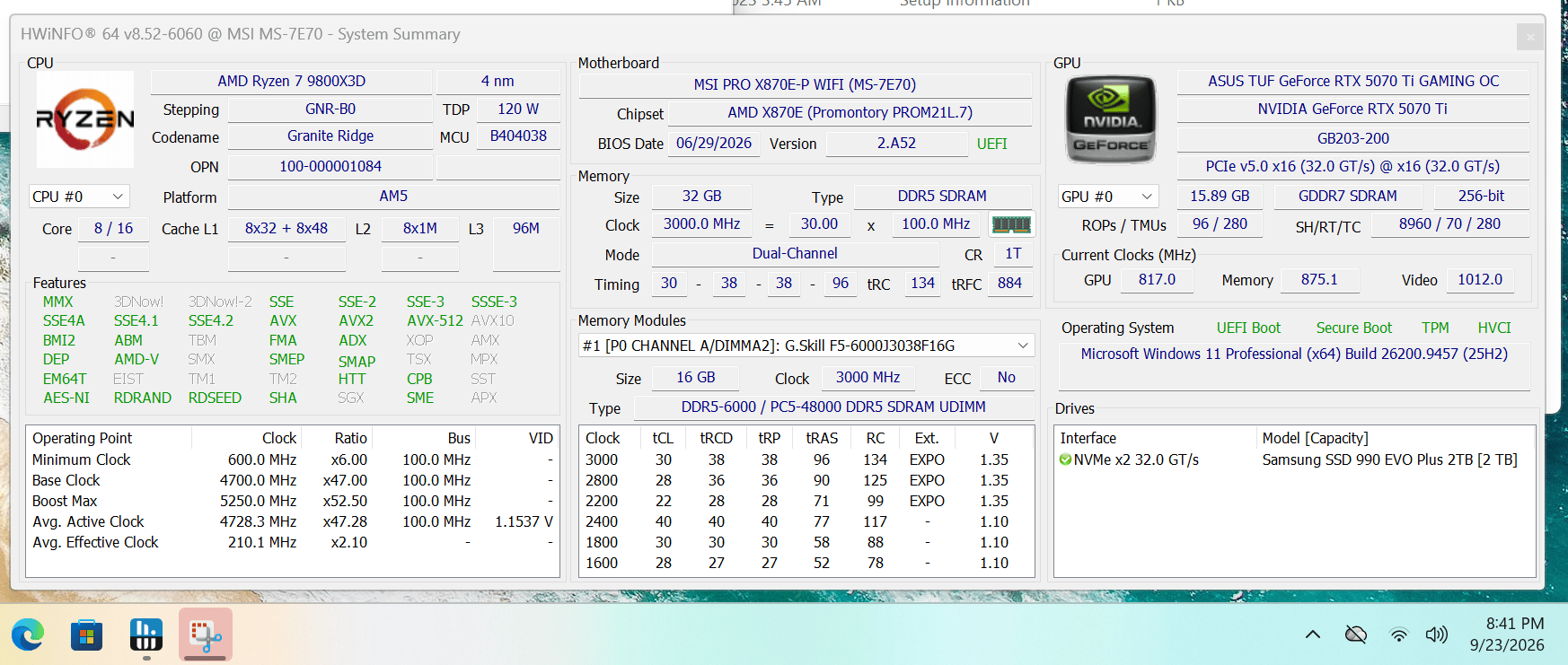Click the AVX-512 feature flag

click(x=435, y=320)
